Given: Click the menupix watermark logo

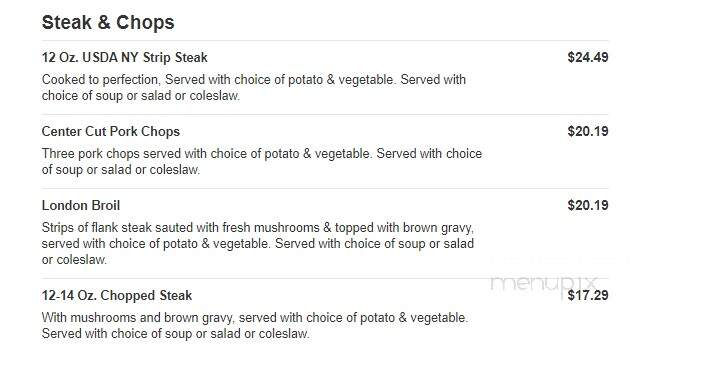Looking at the screenshot, I should 544,283.
